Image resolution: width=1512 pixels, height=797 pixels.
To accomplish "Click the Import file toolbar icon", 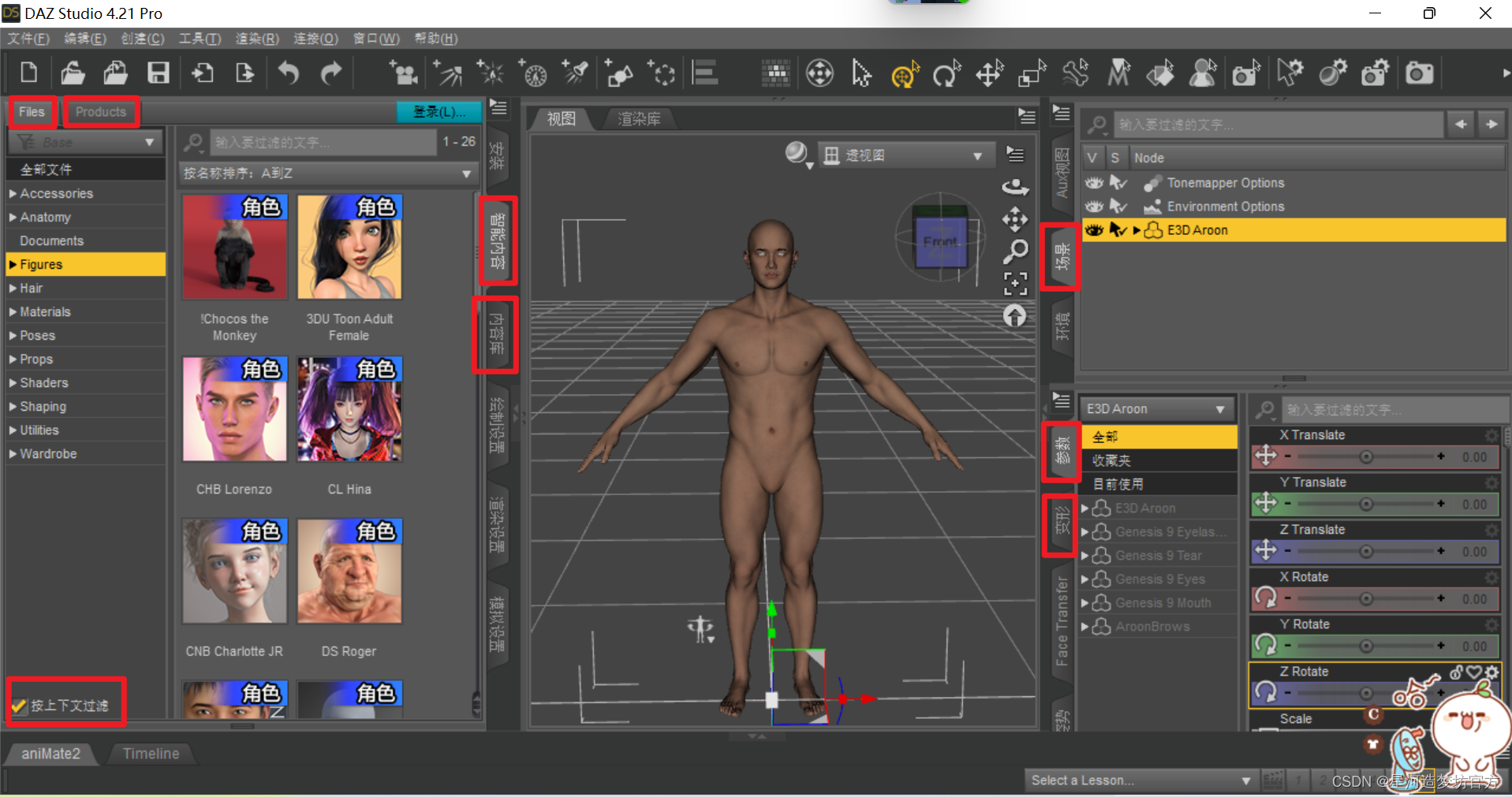I will tap(203, 73).
